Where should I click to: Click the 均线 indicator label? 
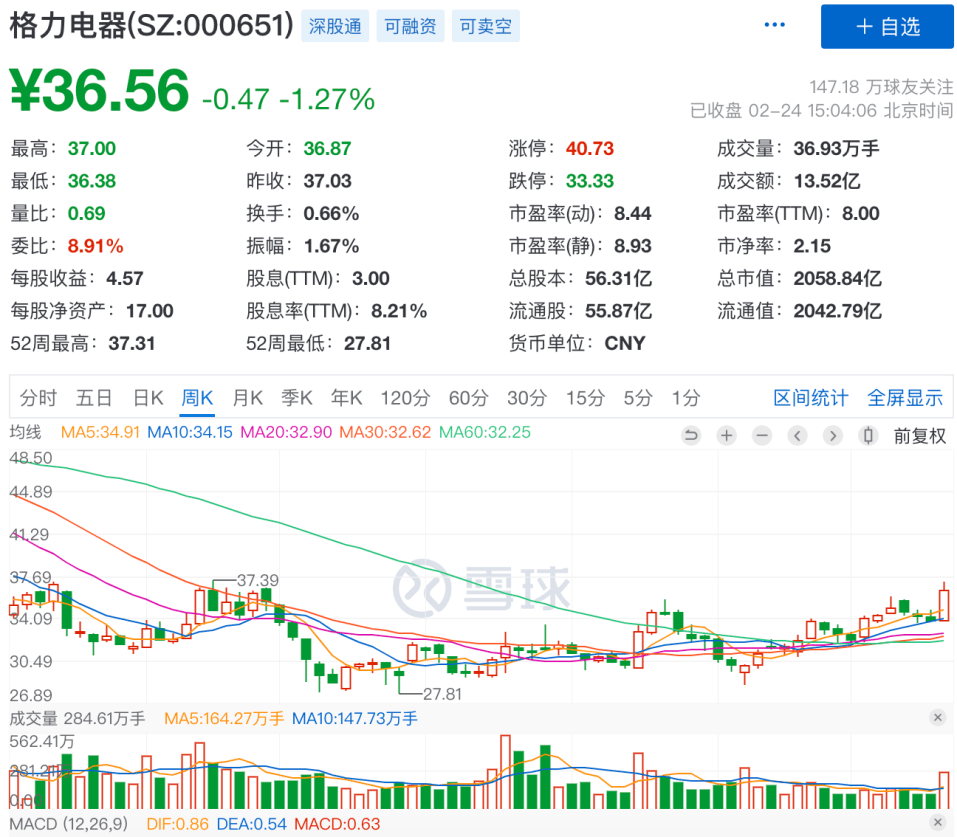point(26,432)
